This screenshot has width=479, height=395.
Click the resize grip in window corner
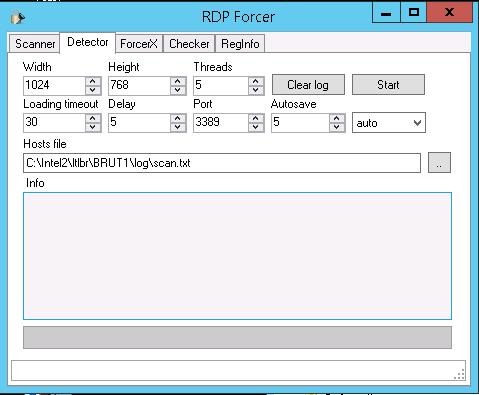click(460, 375)
